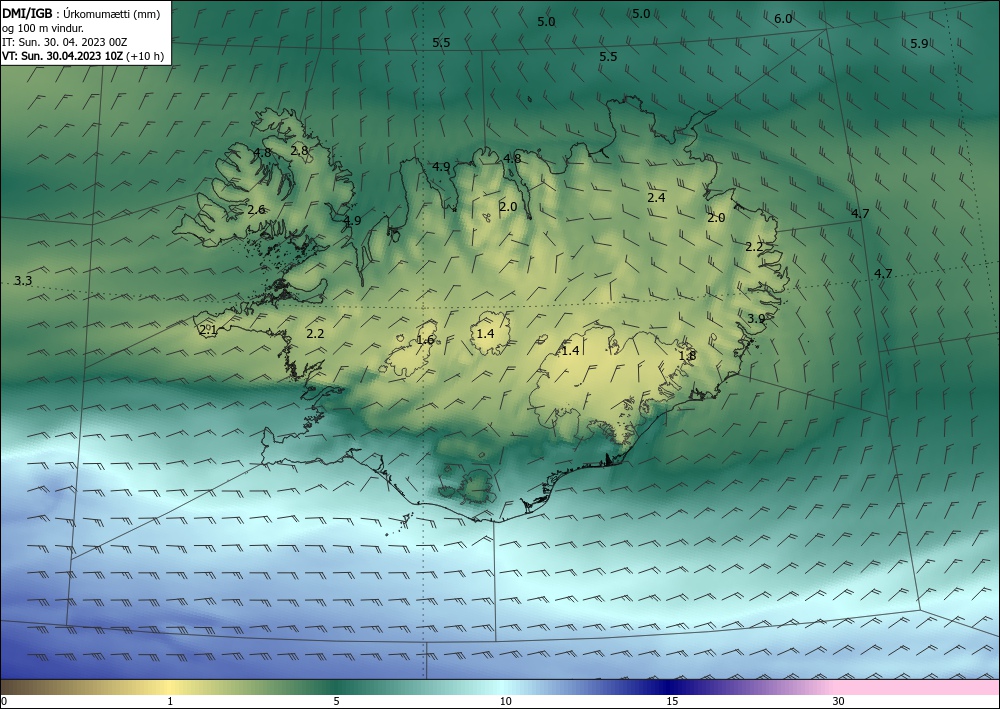The image size is (1000, 709).
Task: Click the 'VT: Sun. 30.04.2023 10Z (+10 h)' line
Action: tap(83, 56)
